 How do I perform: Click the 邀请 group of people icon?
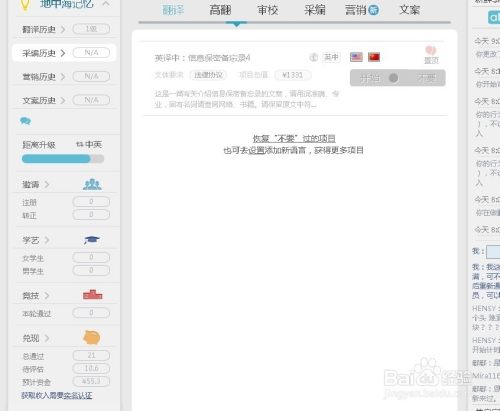[92, 184]
